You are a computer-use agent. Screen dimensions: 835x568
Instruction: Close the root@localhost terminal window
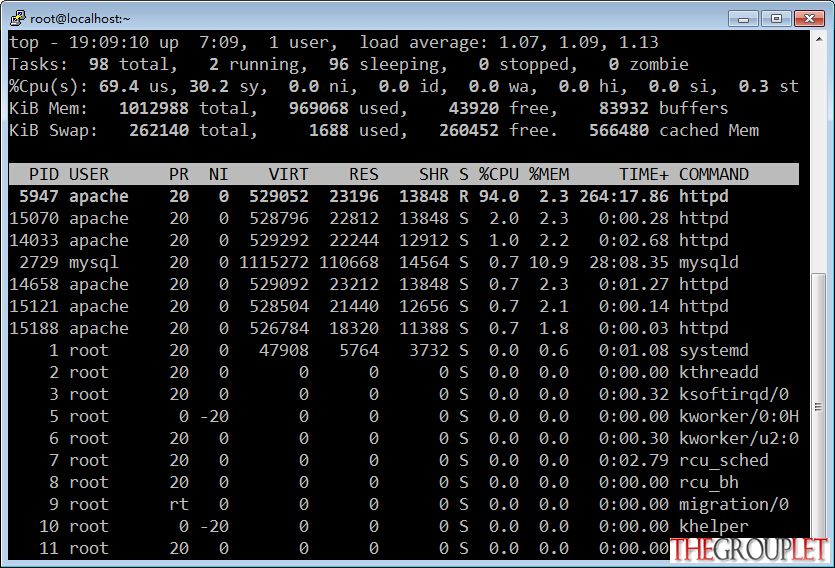pyautogui.click(x=809, y=19)
